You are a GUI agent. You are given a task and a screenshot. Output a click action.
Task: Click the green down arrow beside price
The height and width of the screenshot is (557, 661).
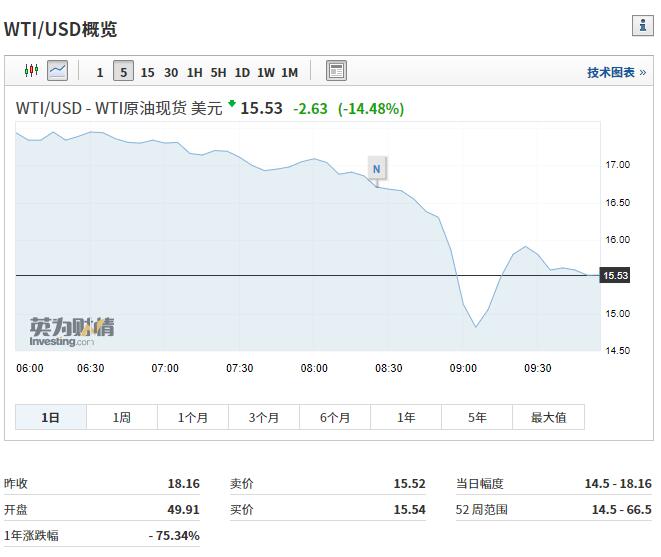coord(232,103)
